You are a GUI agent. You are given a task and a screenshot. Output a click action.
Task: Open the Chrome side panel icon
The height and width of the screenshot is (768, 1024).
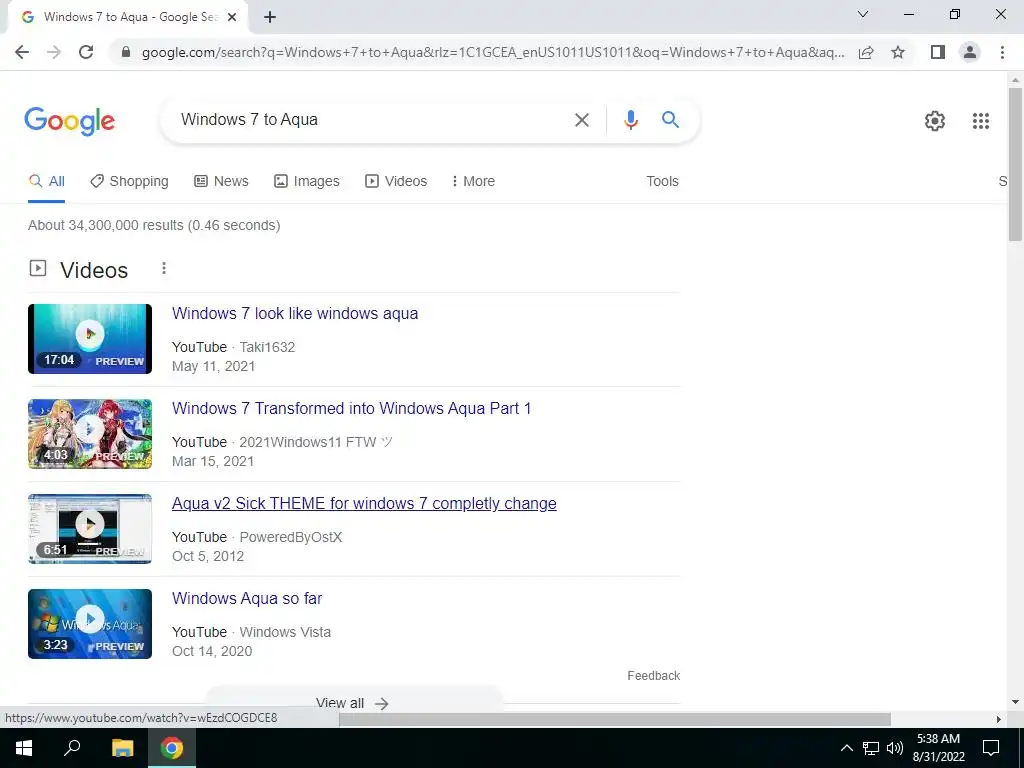click(x=938, y=52)
